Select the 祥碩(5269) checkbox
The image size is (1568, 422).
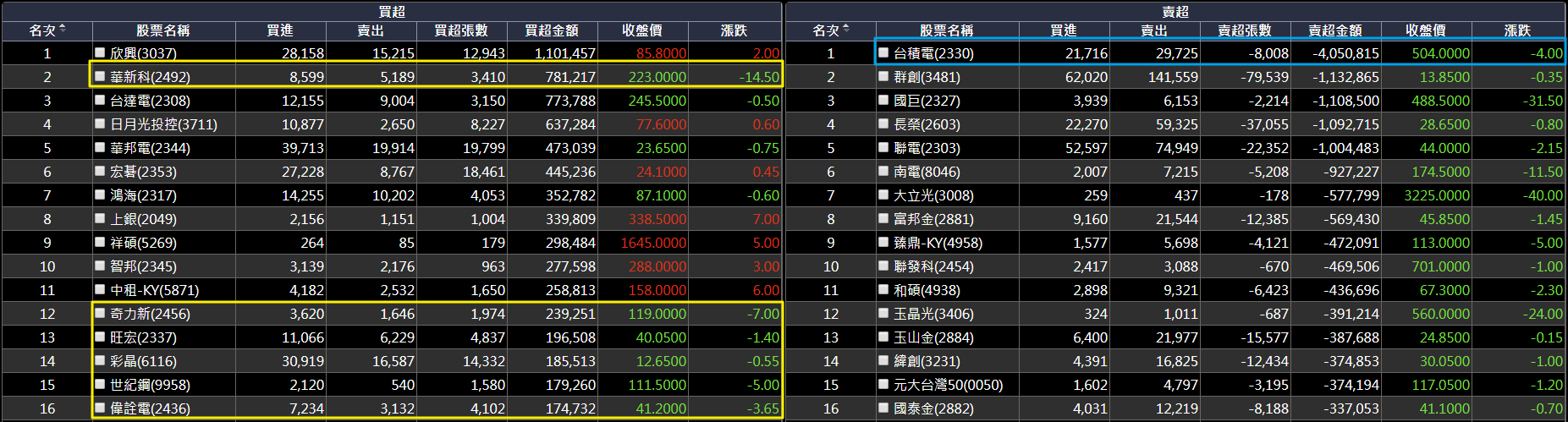[100, 242]
